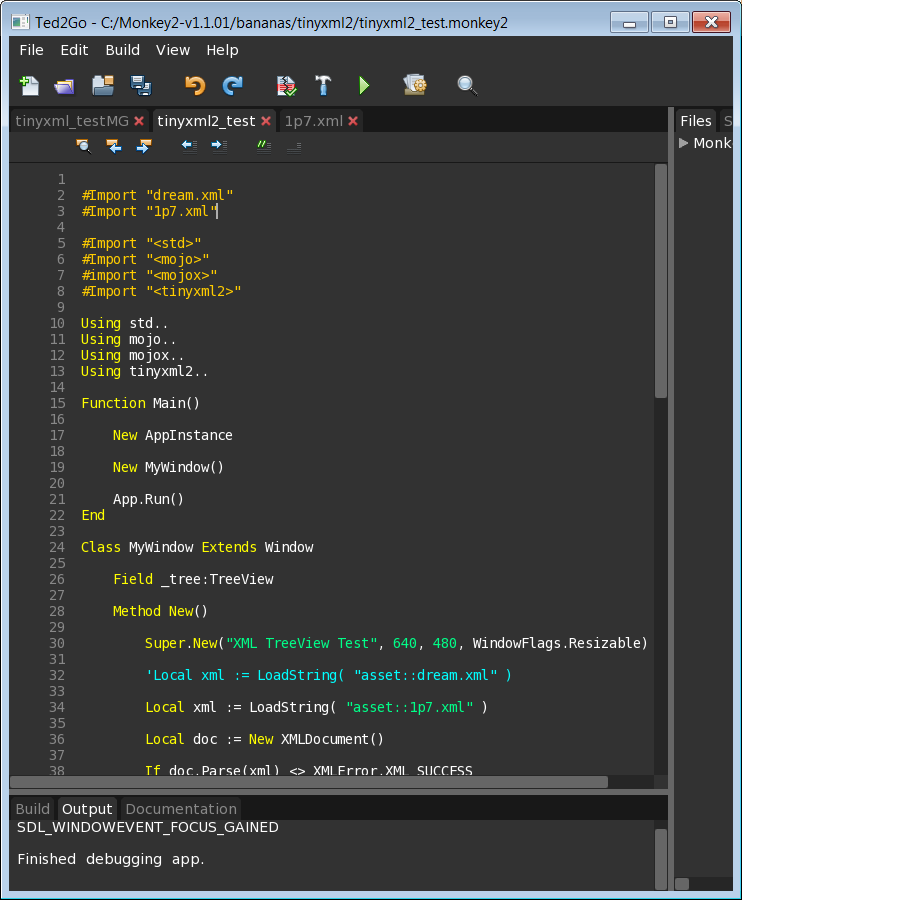Close the tinyxml_testMG tab
This screenshot has width=900, height=900.
tap(139, 121)
